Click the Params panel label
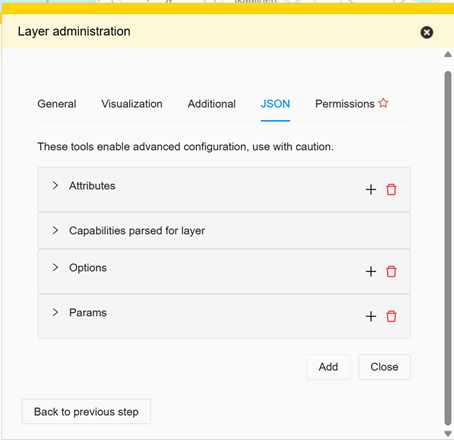This screenshot has height=440, width=454. click(88, 313)
